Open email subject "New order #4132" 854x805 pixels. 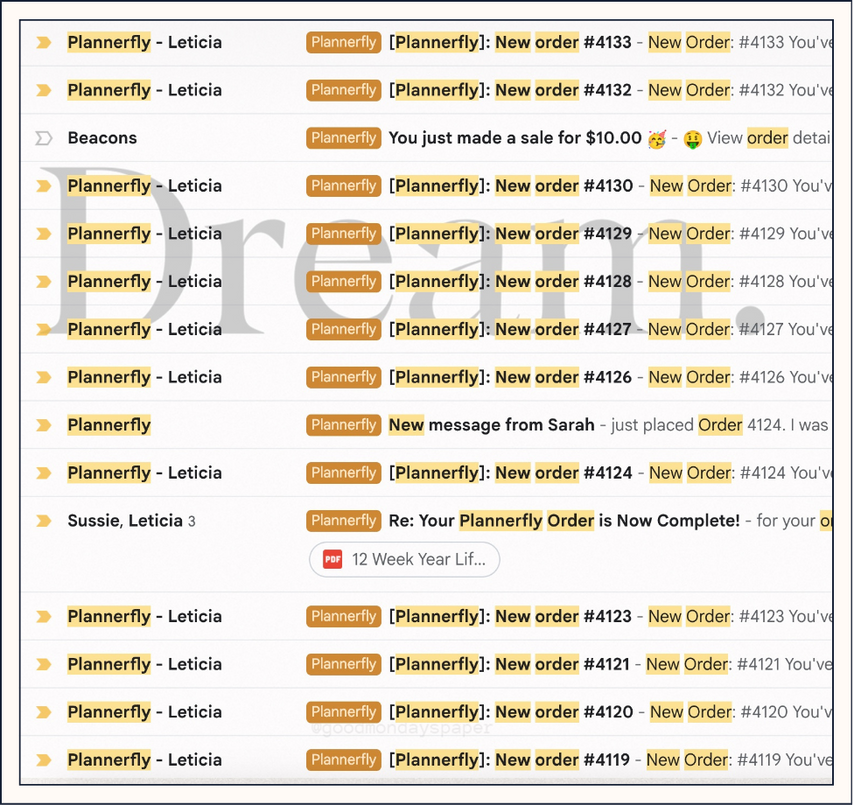point(510,90)
